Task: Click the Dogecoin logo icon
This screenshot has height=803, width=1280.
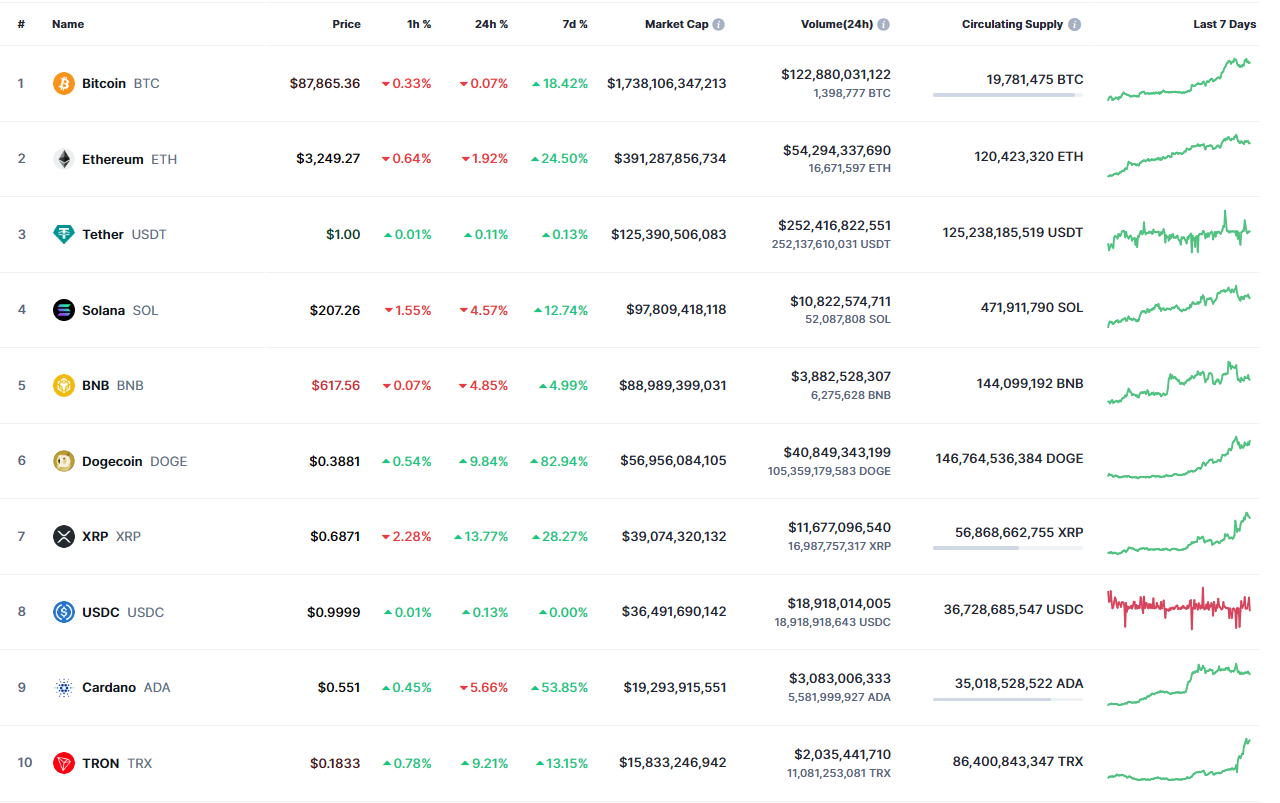Action: tap(64, 461)
